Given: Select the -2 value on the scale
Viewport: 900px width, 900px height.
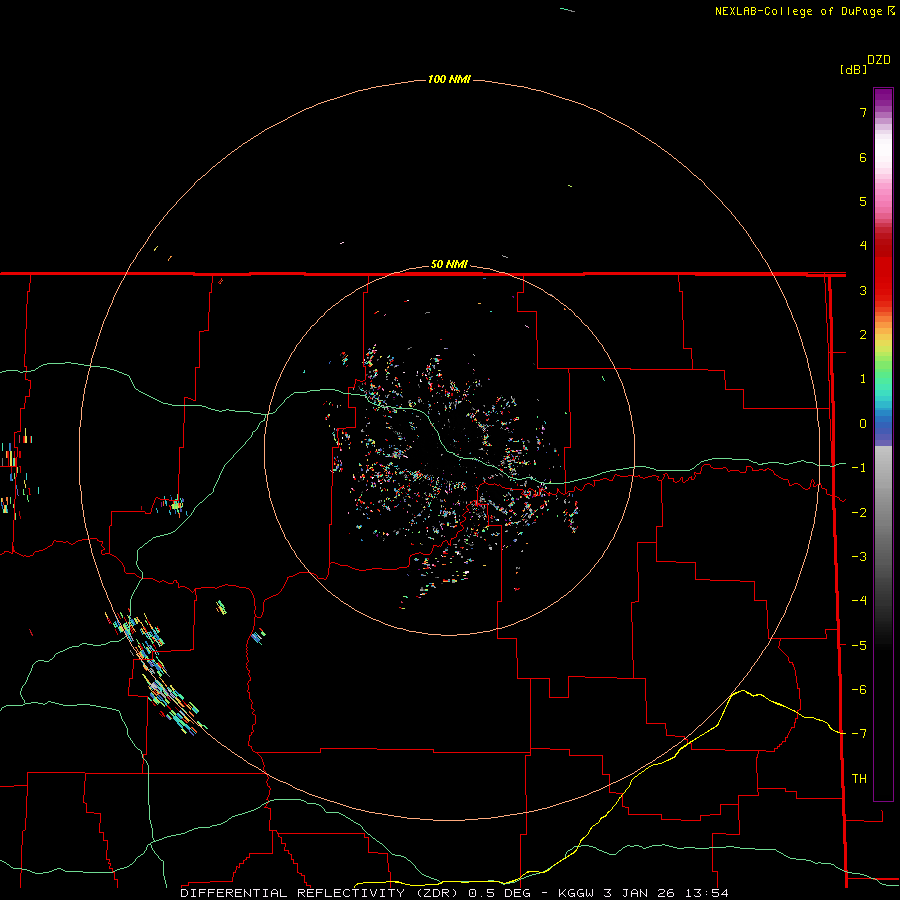Looking at the screenshot, I should (859, 513).
